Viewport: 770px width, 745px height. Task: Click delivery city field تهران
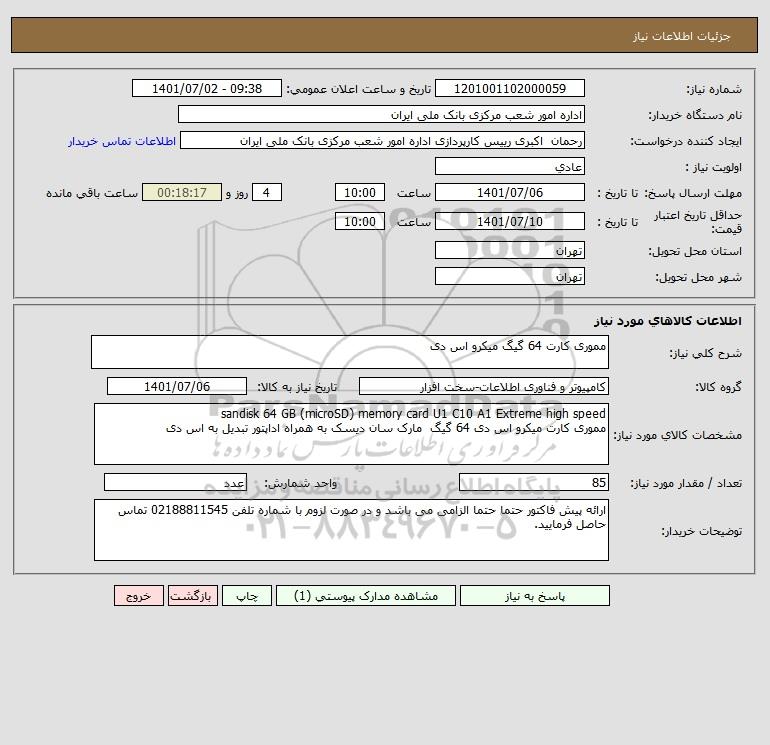(510, 276)
